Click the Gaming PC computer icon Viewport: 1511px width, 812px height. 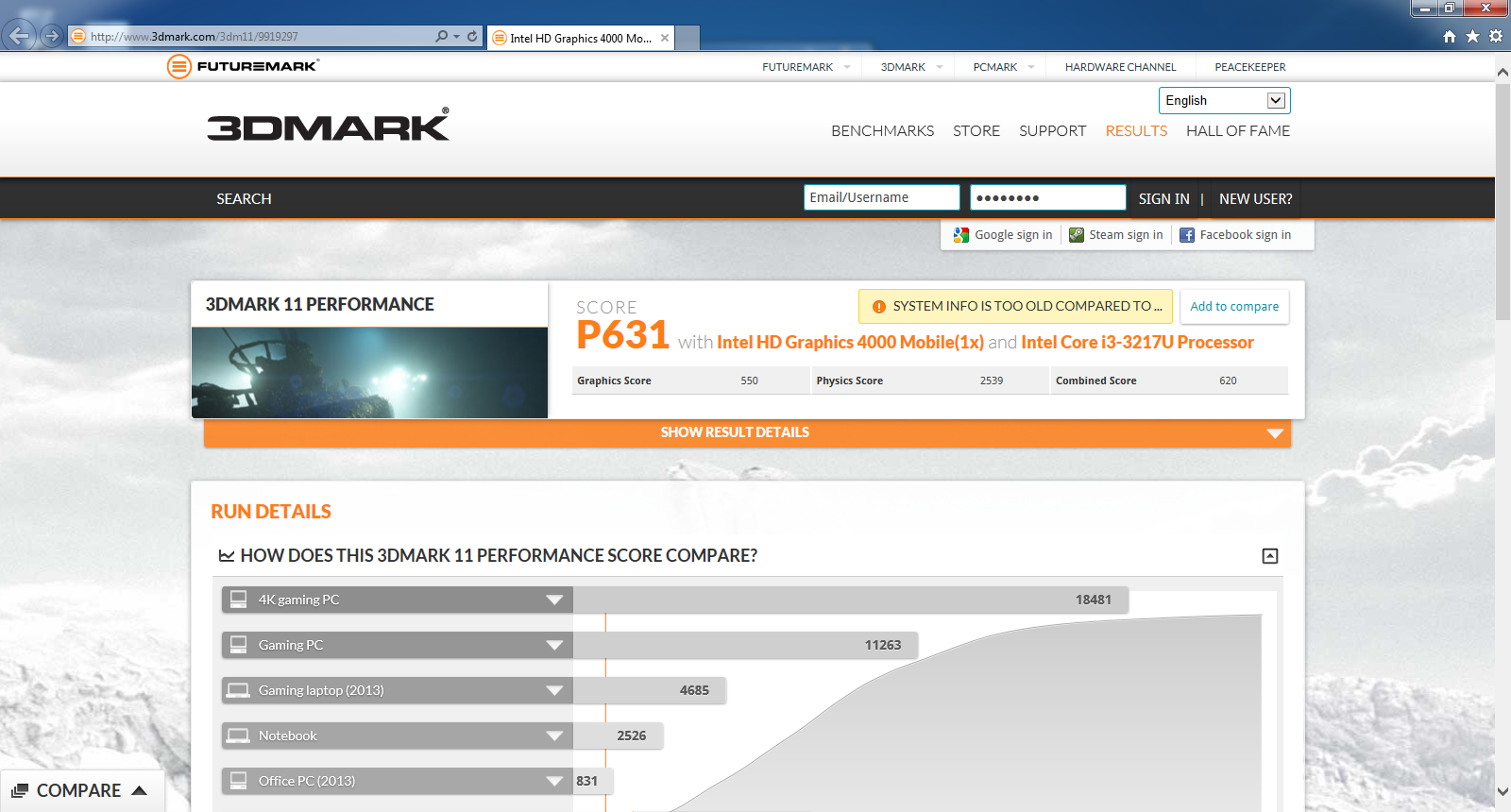point(239,645)
